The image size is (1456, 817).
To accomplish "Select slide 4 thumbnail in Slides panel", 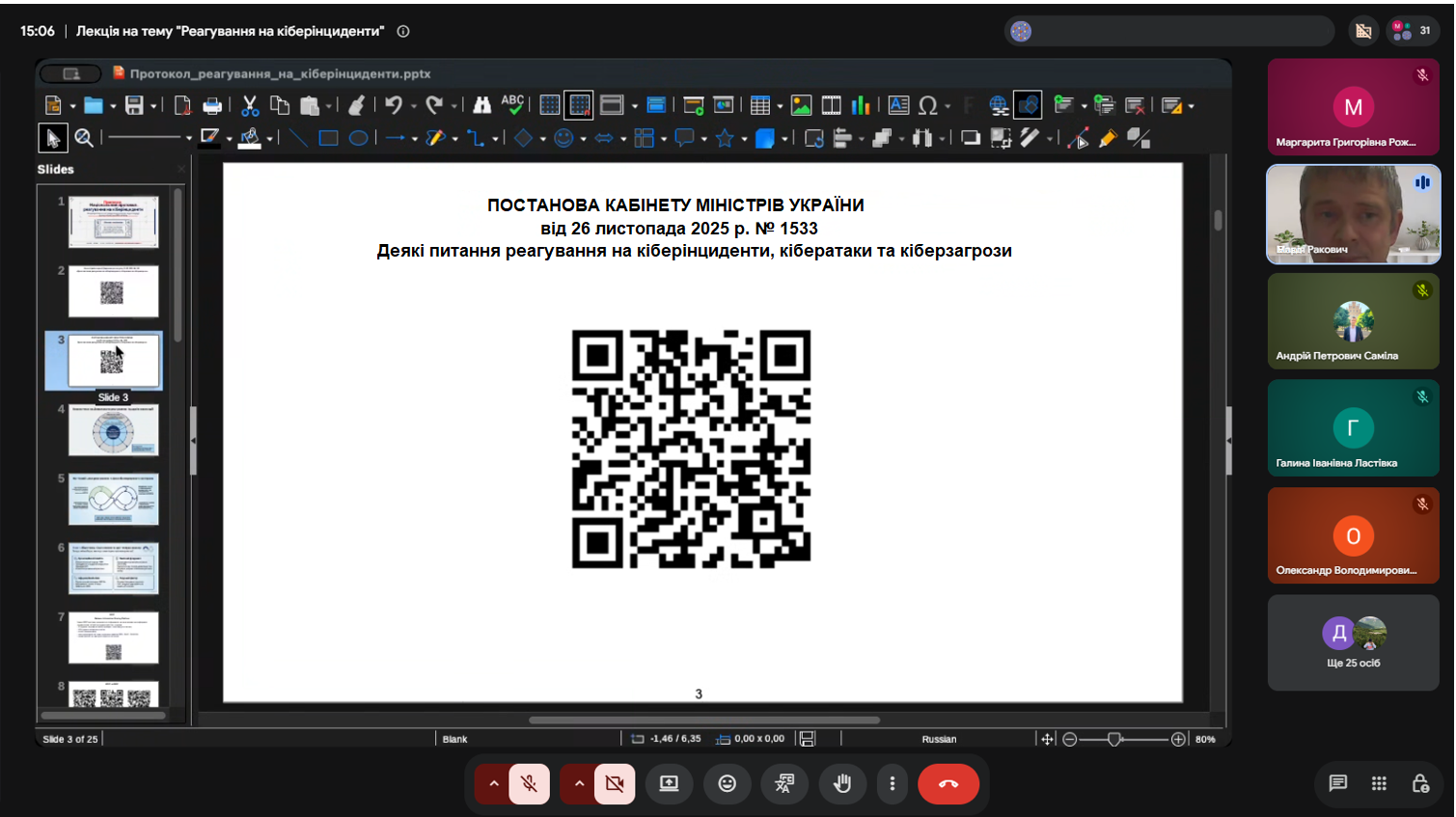I will click(x=113, y=430).
